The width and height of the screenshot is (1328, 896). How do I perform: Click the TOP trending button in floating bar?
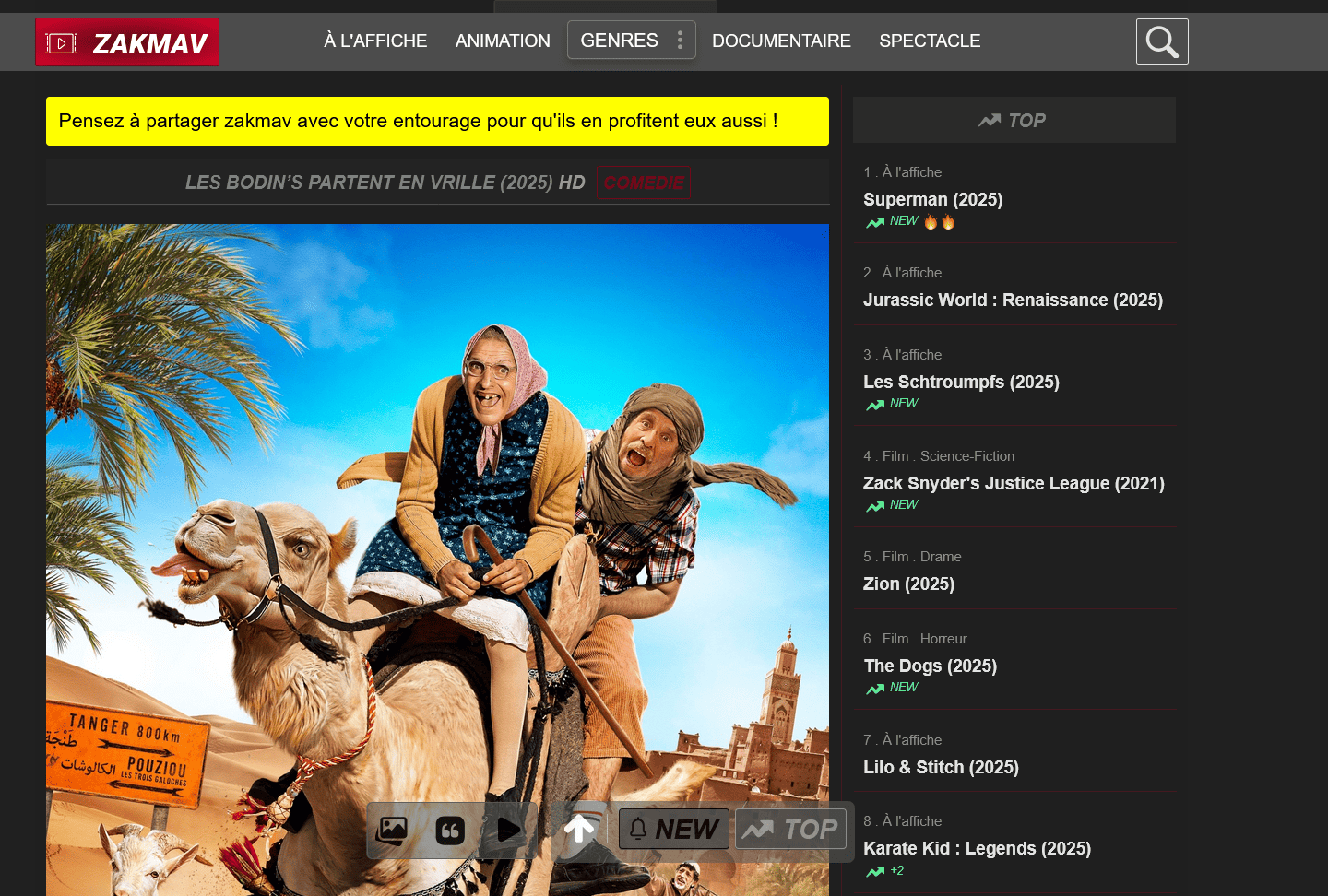tap(791, 830)
